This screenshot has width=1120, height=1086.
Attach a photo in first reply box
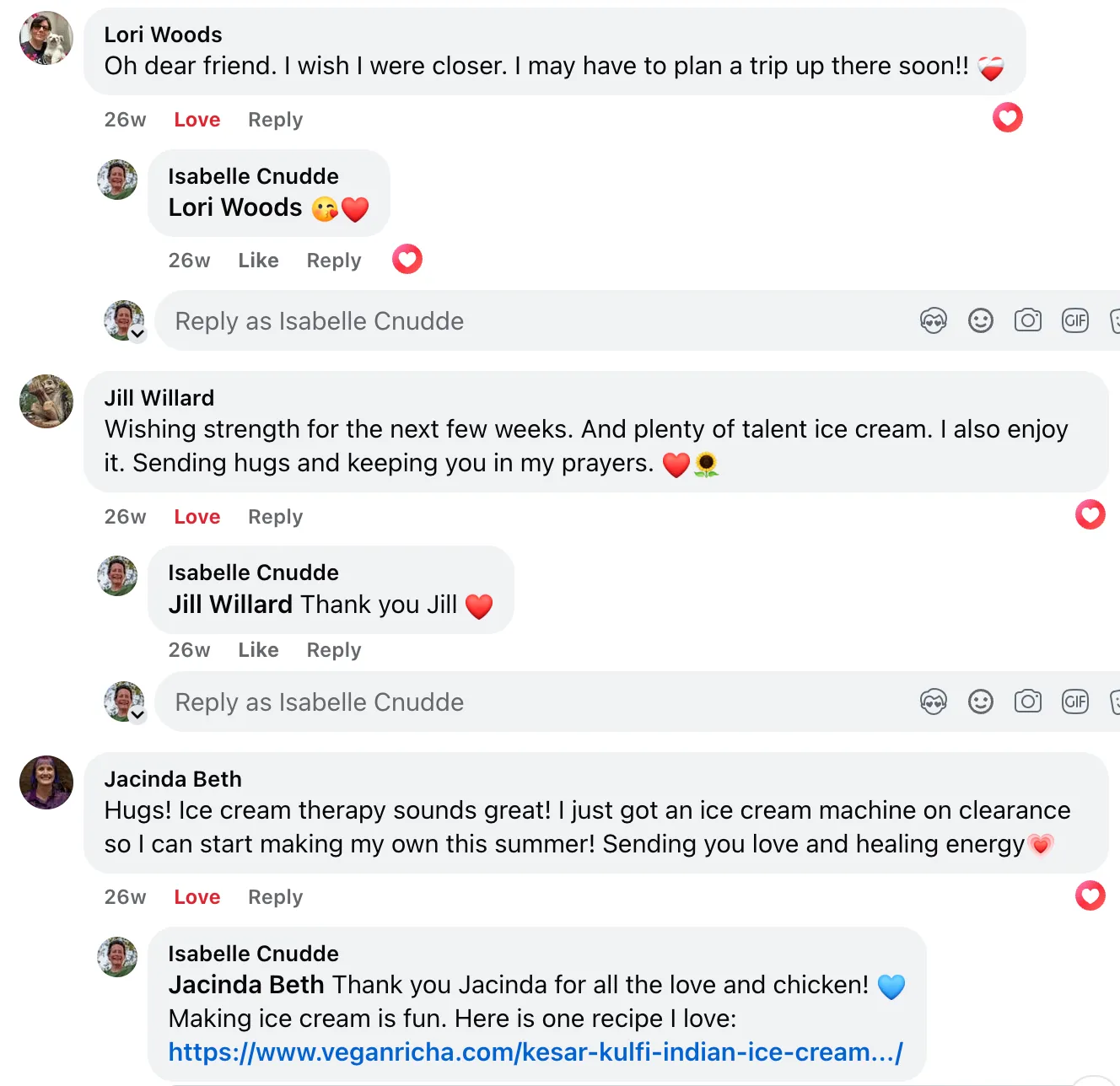click(1027, 321)
